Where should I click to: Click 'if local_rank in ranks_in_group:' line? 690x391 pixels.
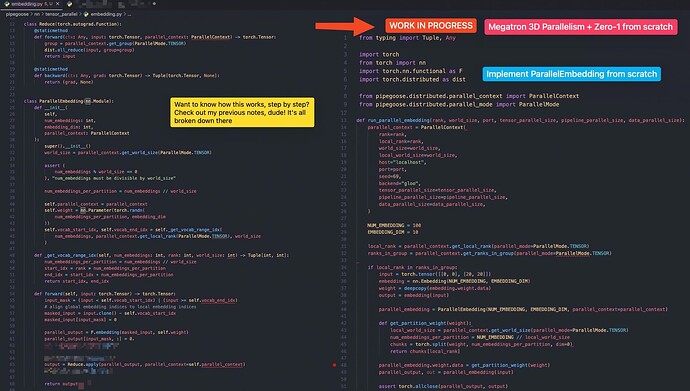click(x=413, y=267)
